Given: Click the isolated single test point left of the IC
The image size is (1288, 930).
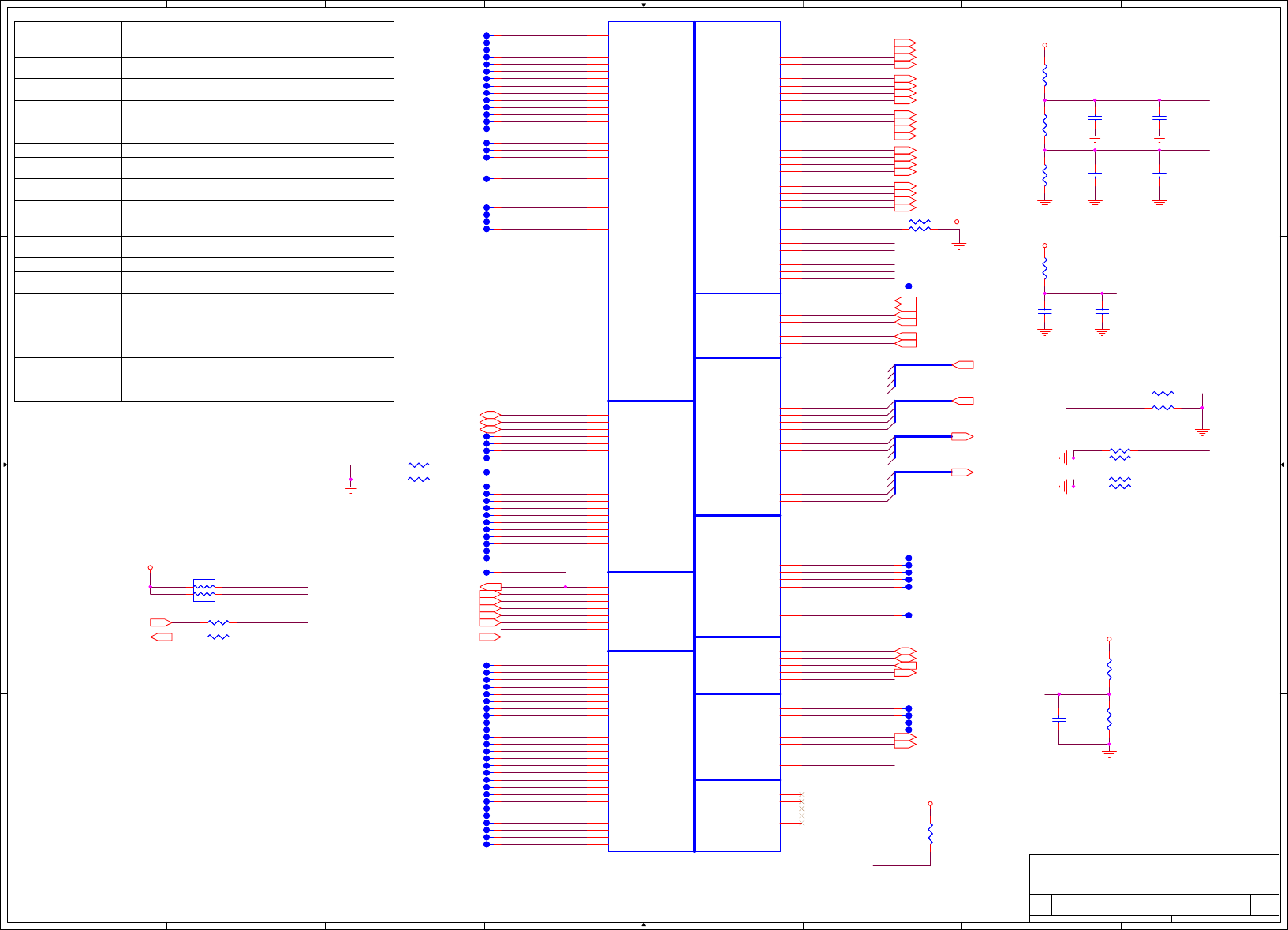Looking at the screenshot, I should (487, 179).
